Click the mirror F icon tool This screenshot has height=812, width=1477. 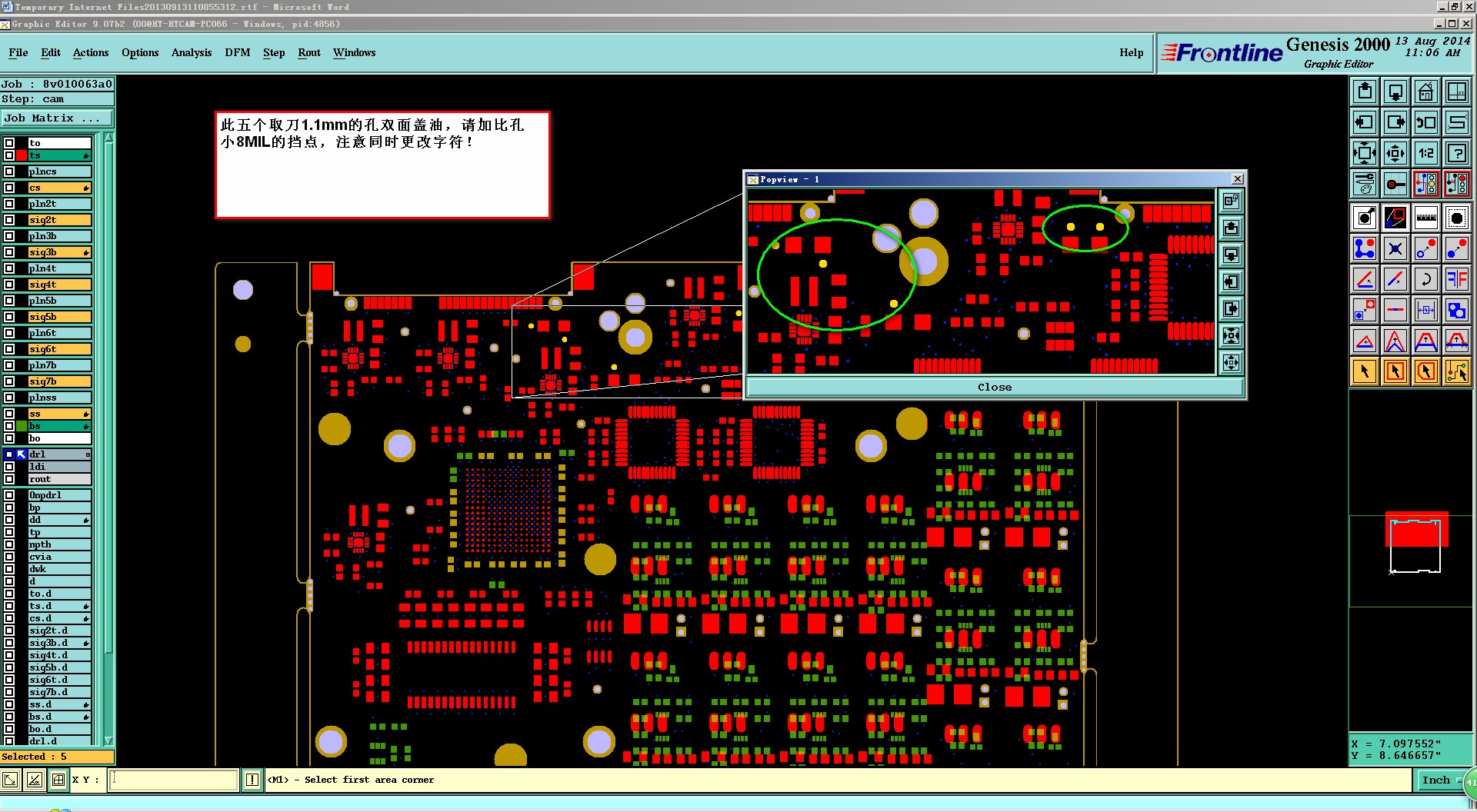(x=1457, y=280)
